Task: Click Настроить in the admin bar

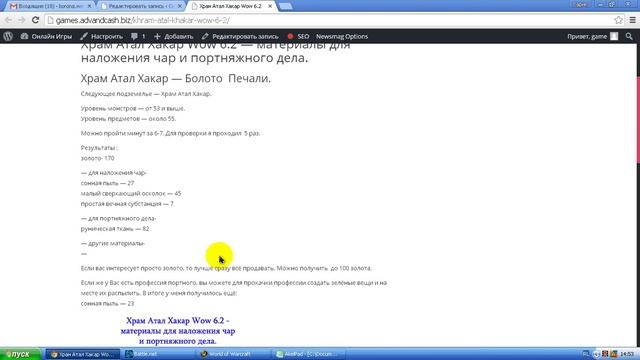Action: point(101,36)
